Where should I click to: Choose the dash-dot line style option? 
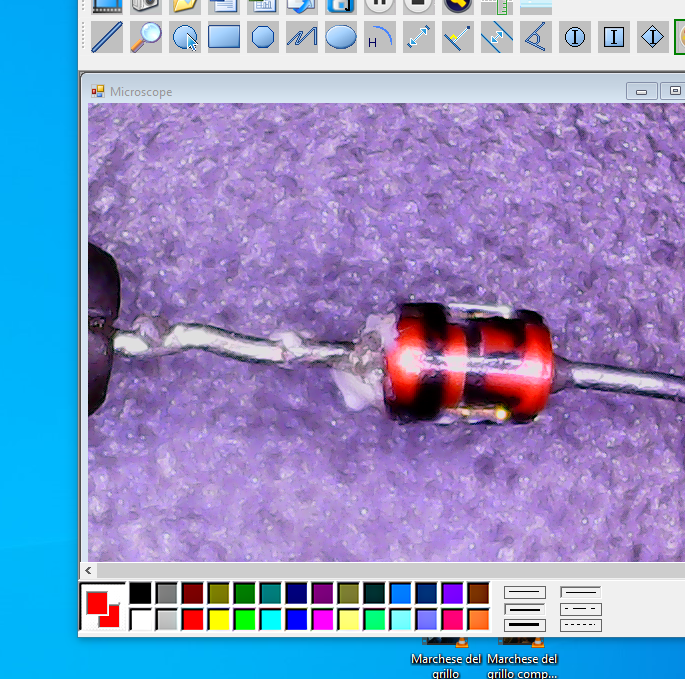coord(581,609)
